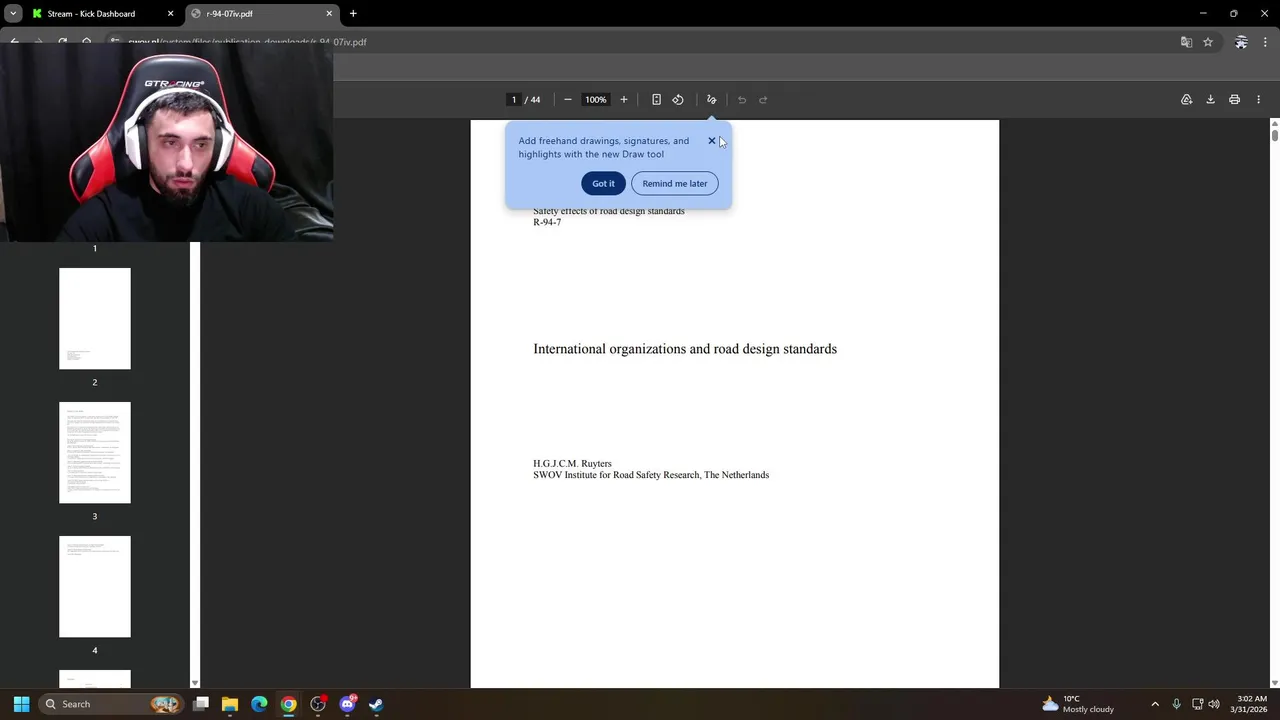Close the r-94-07iv.pdf tab
The width and height of the screenshot is (1280, 720).
click(329, 14)
